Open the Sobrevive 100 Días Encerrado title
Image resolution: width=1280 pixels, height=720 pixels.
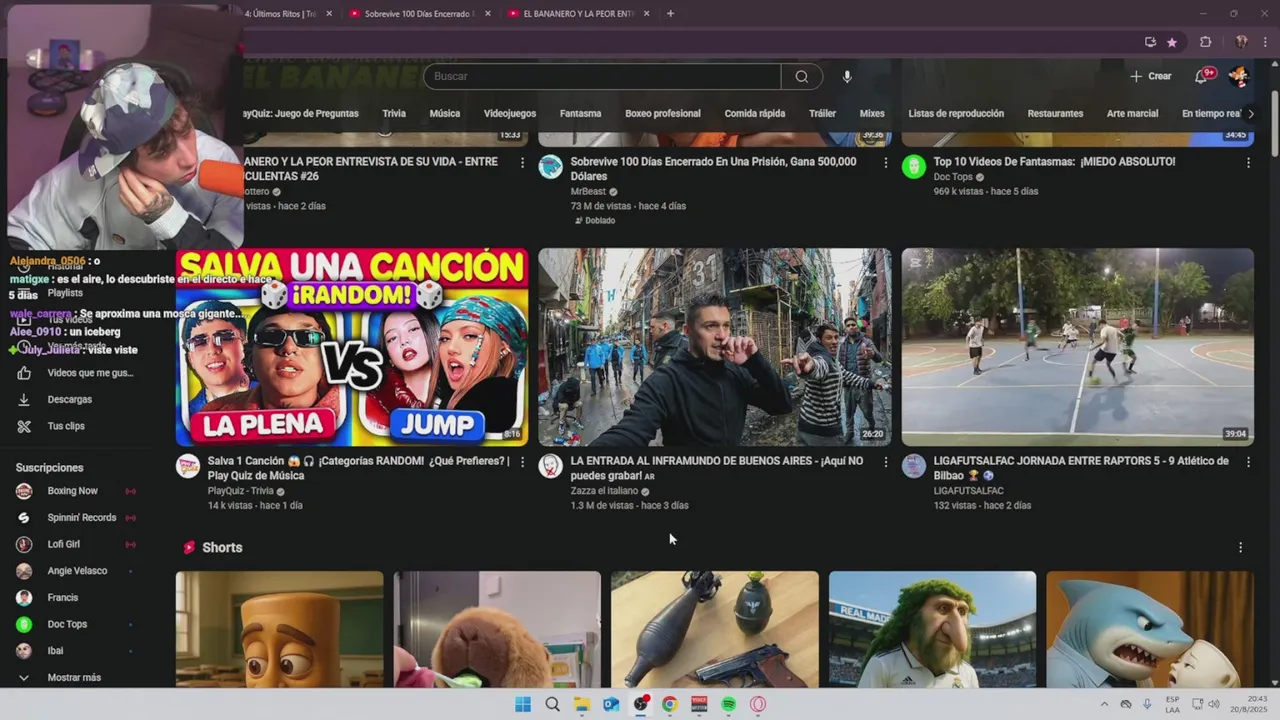[713, 168]
